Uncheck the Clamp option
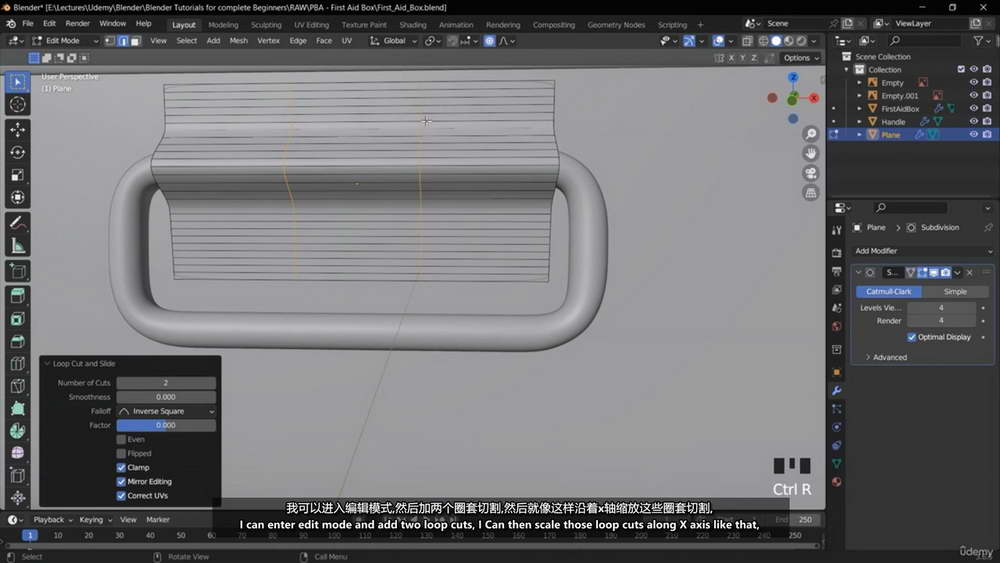The width and height of the screenshot is (1000, 563). click(121, 467)
